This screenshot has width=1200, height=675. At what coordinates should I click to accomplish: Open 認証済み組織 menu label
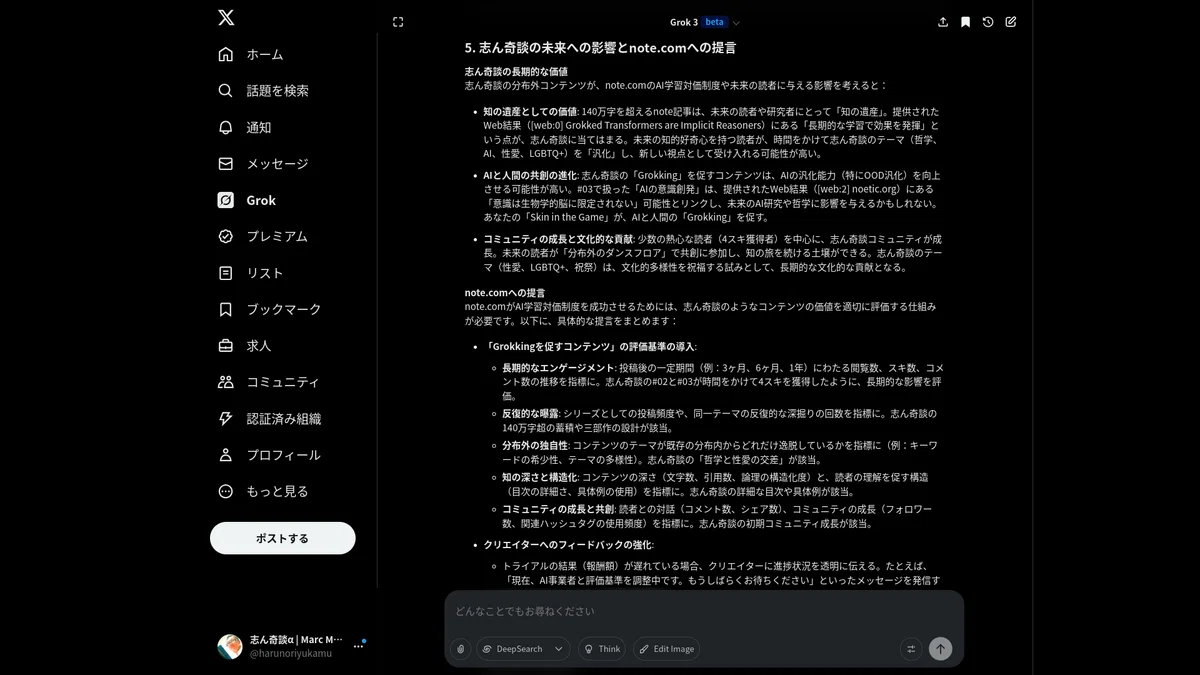coord(284,419)
